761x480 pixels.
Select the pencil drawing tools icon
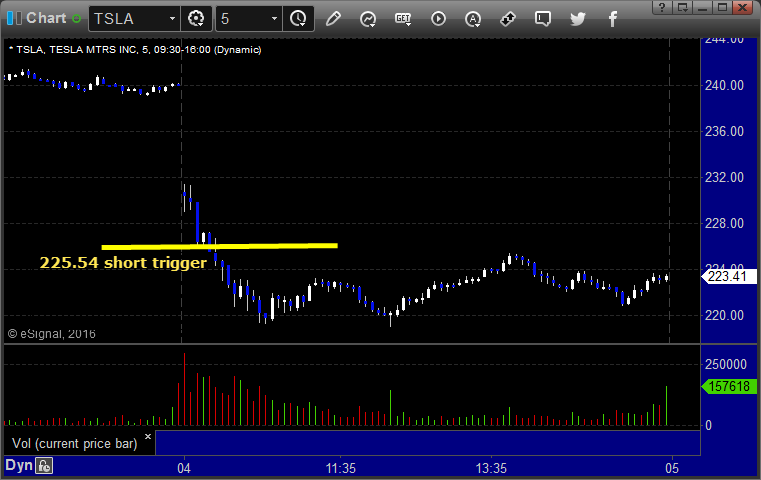click(333, 19)
